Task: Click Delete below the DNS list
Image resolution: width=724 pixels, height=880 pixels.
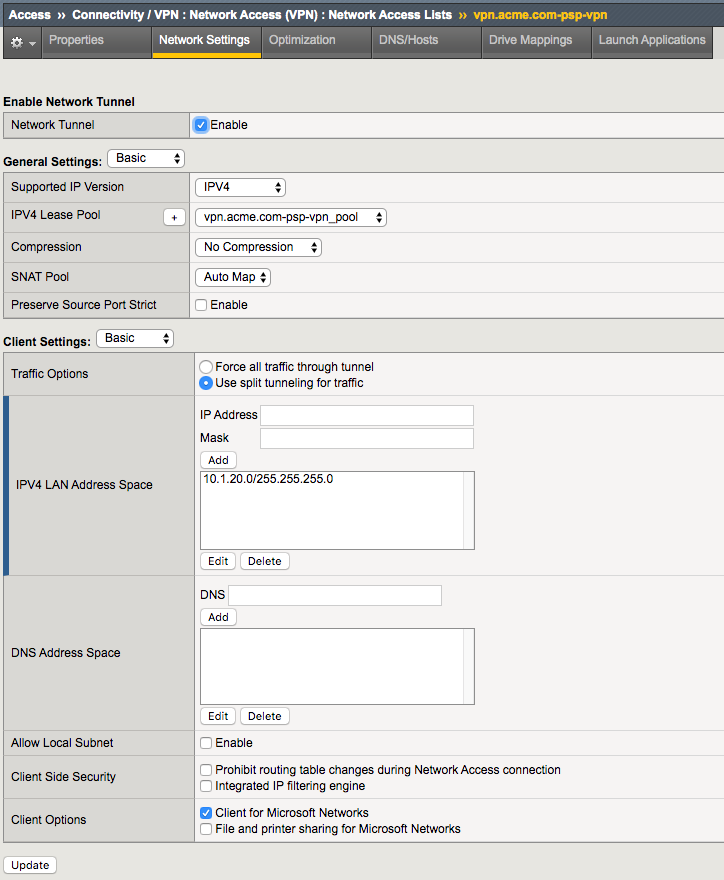Action: [x=265, y=716]
